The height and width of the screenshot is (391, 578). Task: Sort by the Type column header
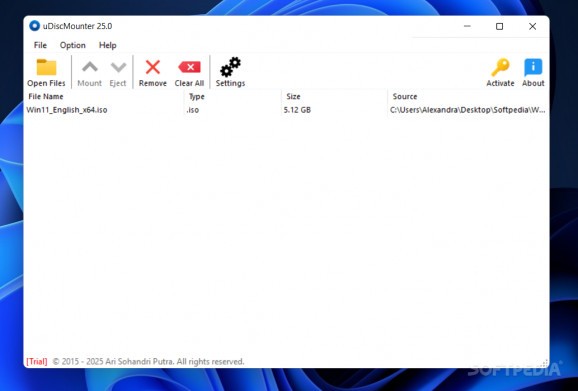tap(233, 97)
